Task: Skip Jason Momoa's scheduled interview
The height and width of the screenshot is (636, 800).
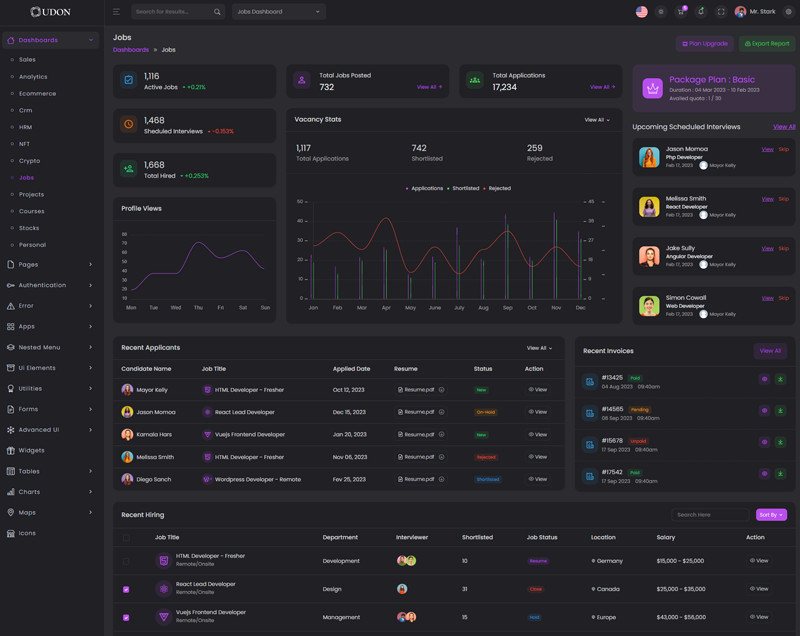Action: [784, 150]
